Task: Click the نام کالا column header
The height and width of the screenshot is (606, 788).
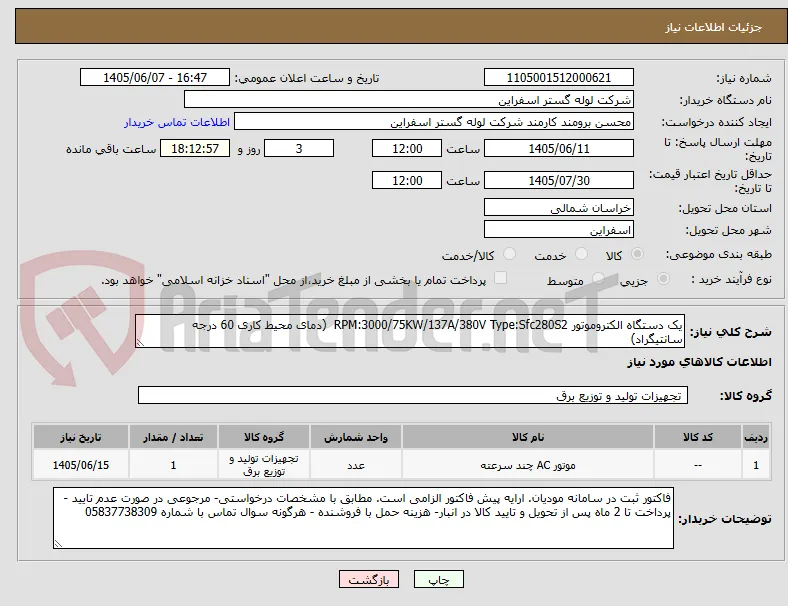Action: pos(528,437)
